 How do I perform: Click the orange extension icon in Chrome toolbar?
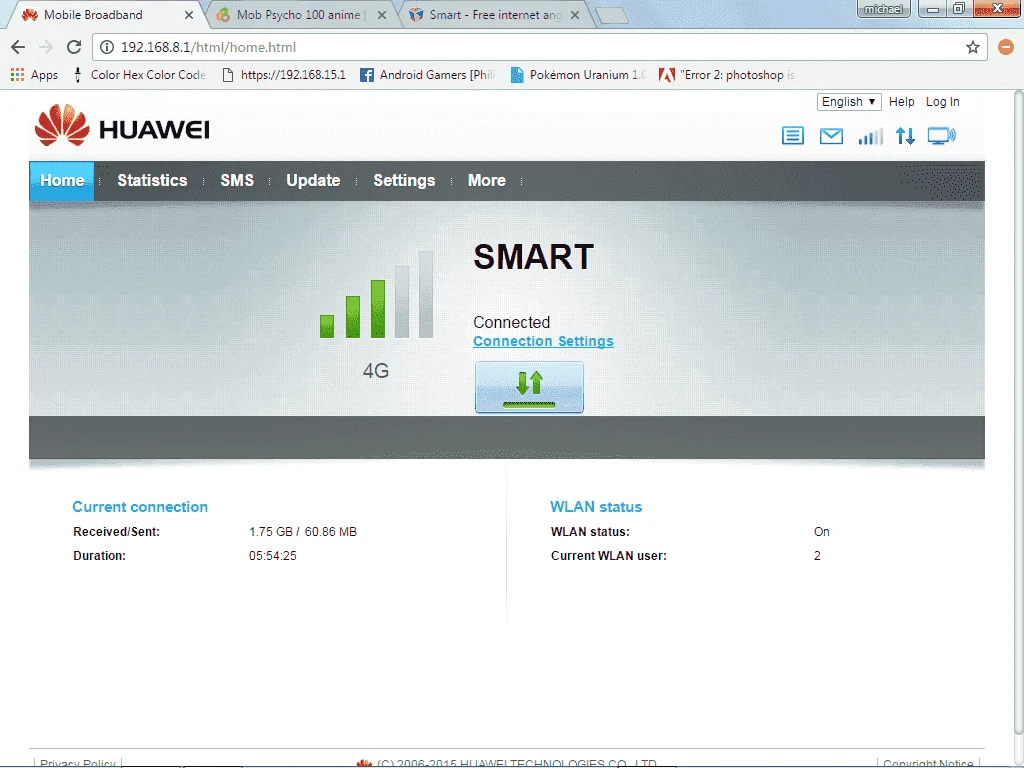pyautogui.click(x=1006, y=47)
